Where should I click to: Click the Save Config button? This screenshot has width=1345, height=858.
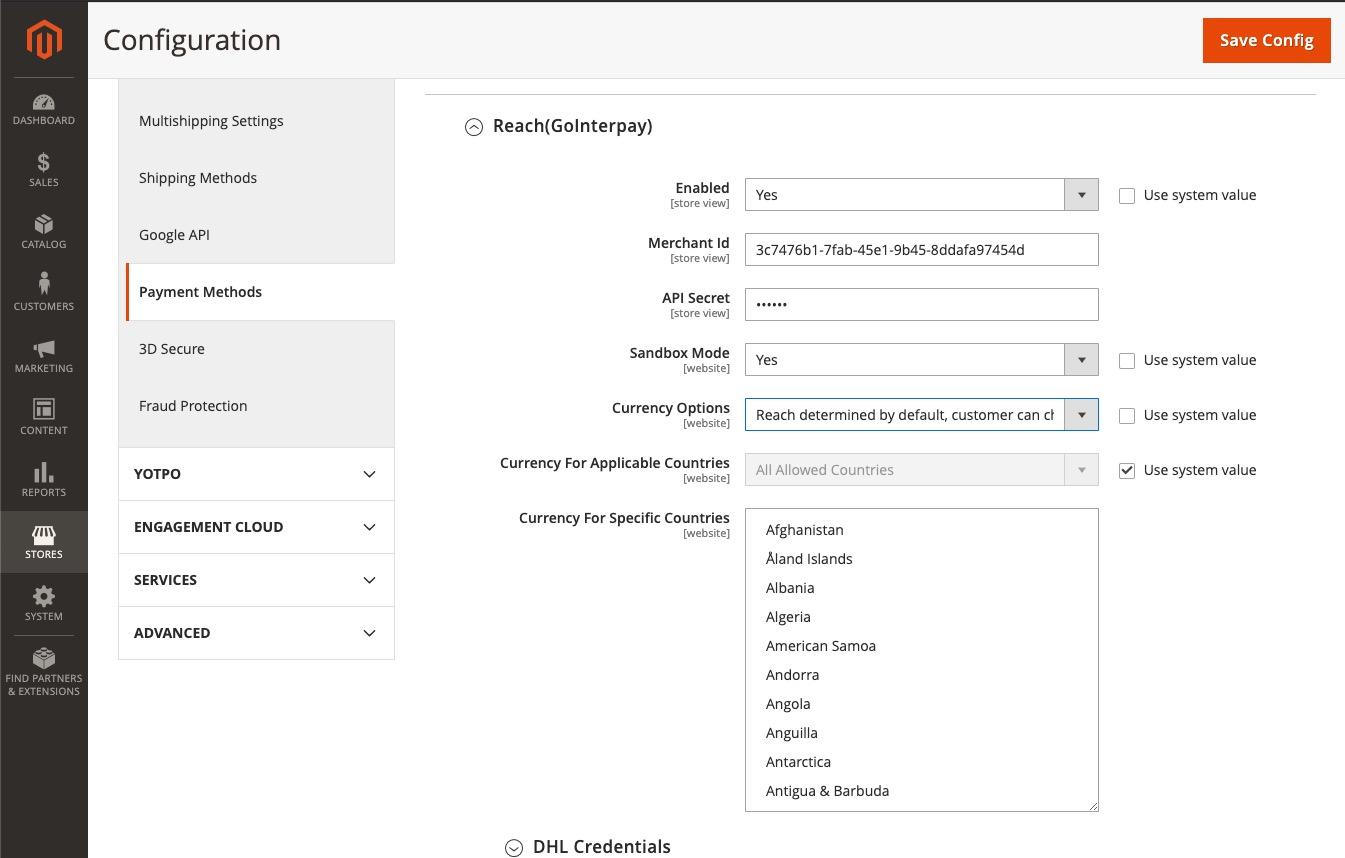(x=1266, y=40)
